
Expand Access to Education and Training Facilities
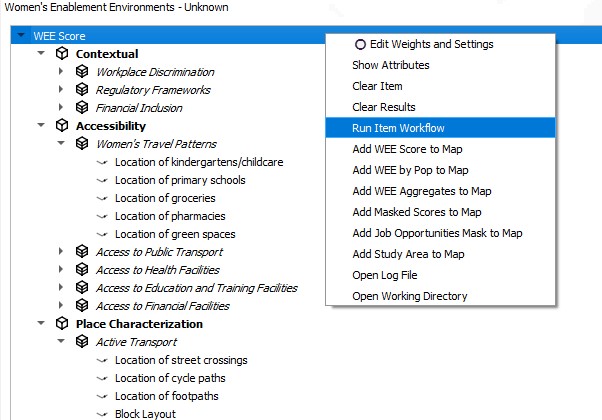coord(61,287)
